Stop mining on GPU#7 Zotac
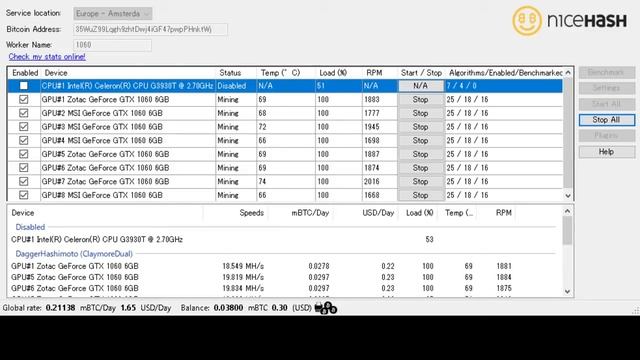 tap(420, 182)
